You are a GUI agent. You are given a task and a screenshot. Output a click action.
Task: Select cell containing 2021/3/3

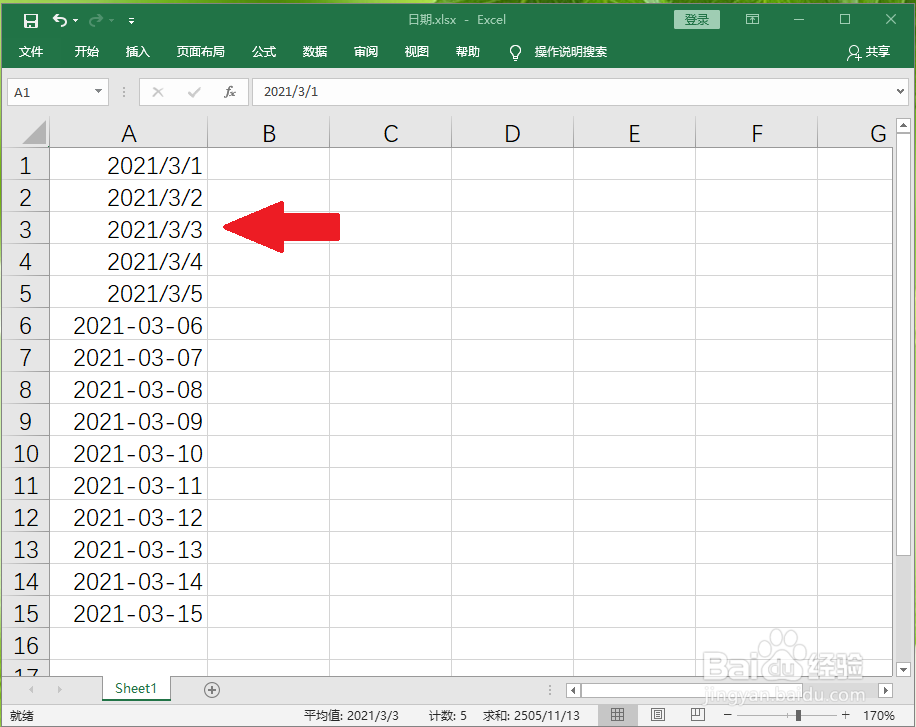129,230
